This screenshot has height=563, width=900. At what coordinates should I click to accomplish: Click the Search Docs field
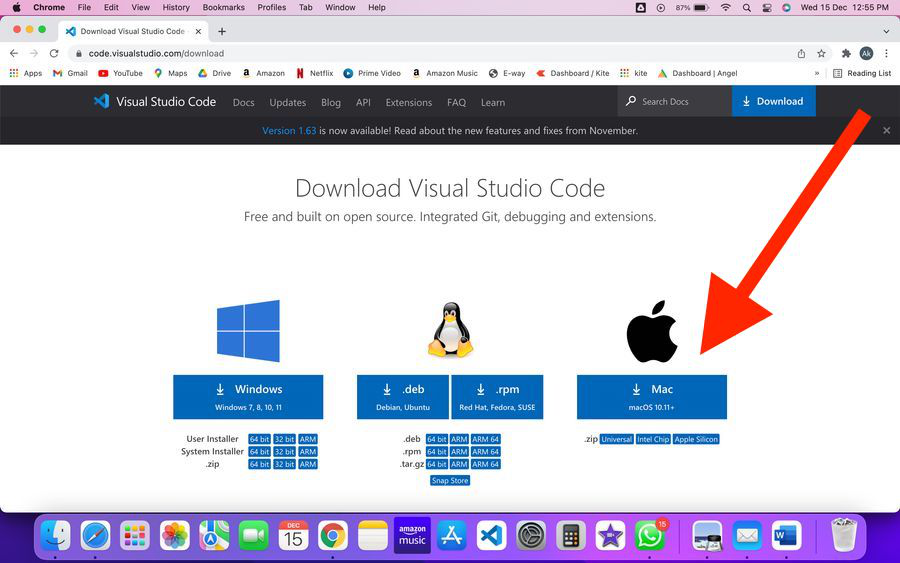point(675,101)
